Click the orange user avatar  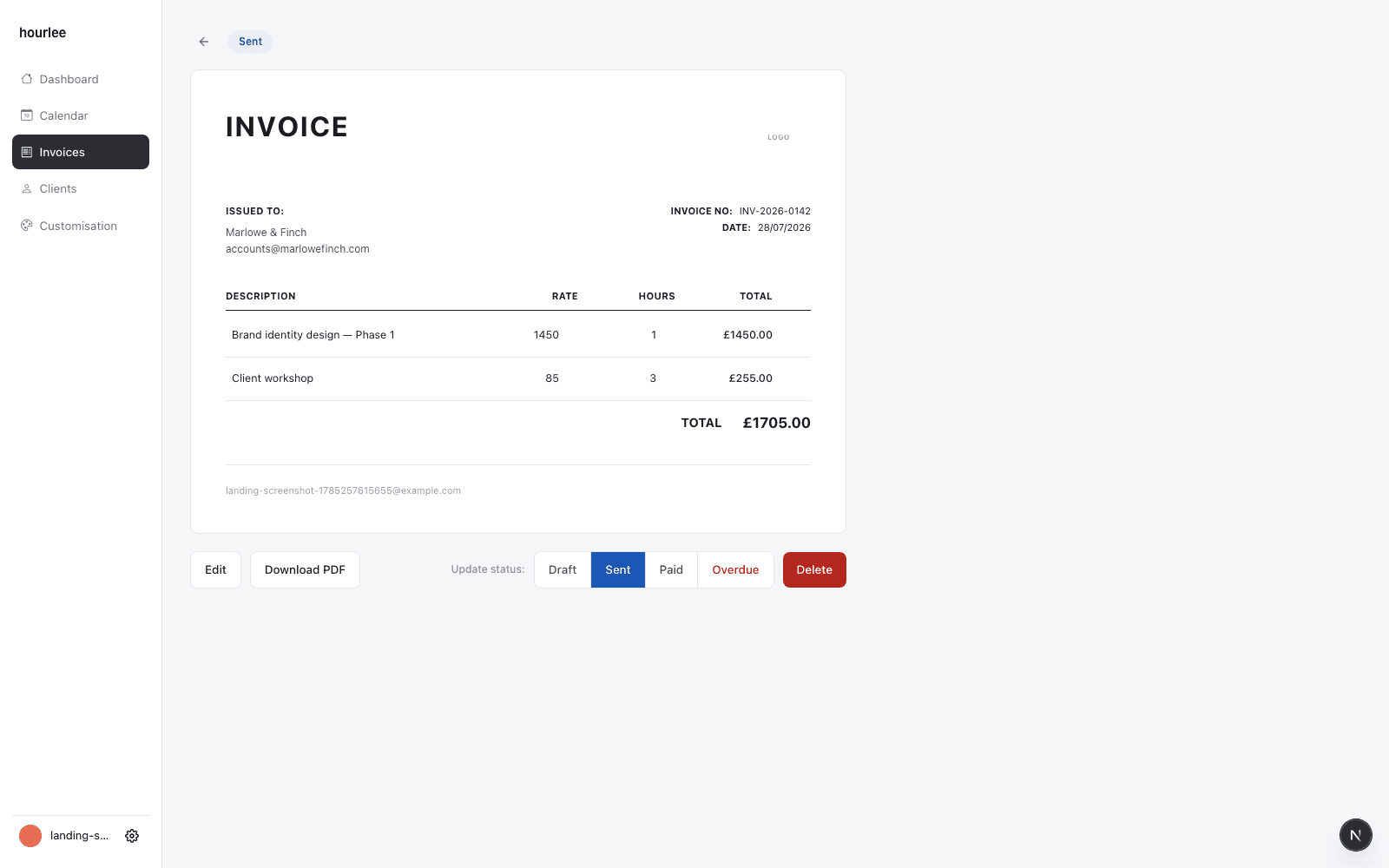[x=30, y=836]
